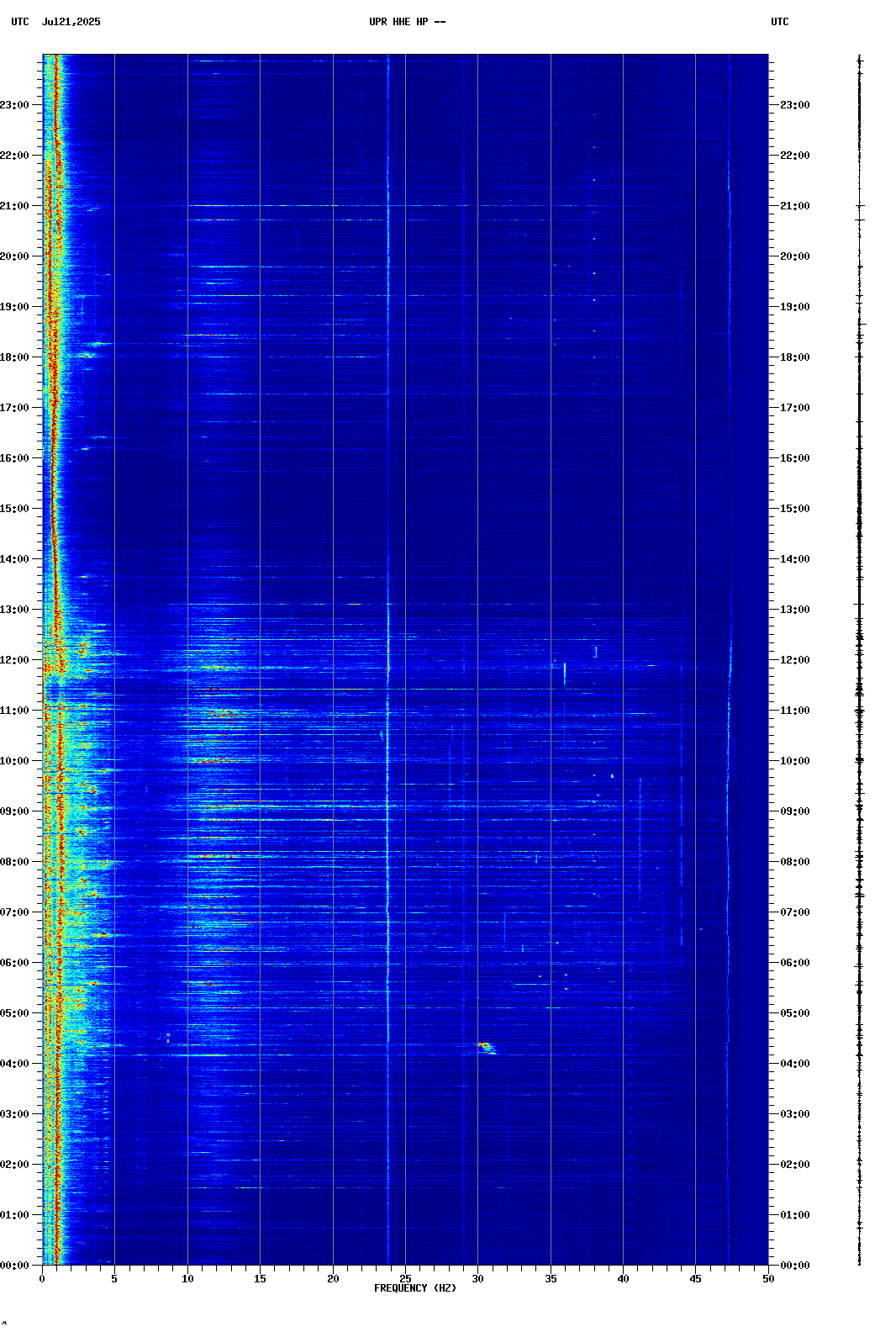Click the 50 tick on the frequency axis
The width and height of the screenshot is (896, 1332).
coord(768,1279)
